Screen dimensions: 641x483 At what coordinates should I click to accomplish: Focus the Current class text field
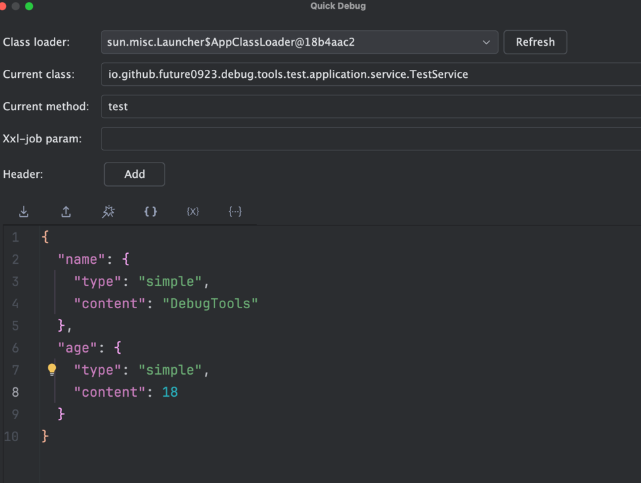[370, 74]
